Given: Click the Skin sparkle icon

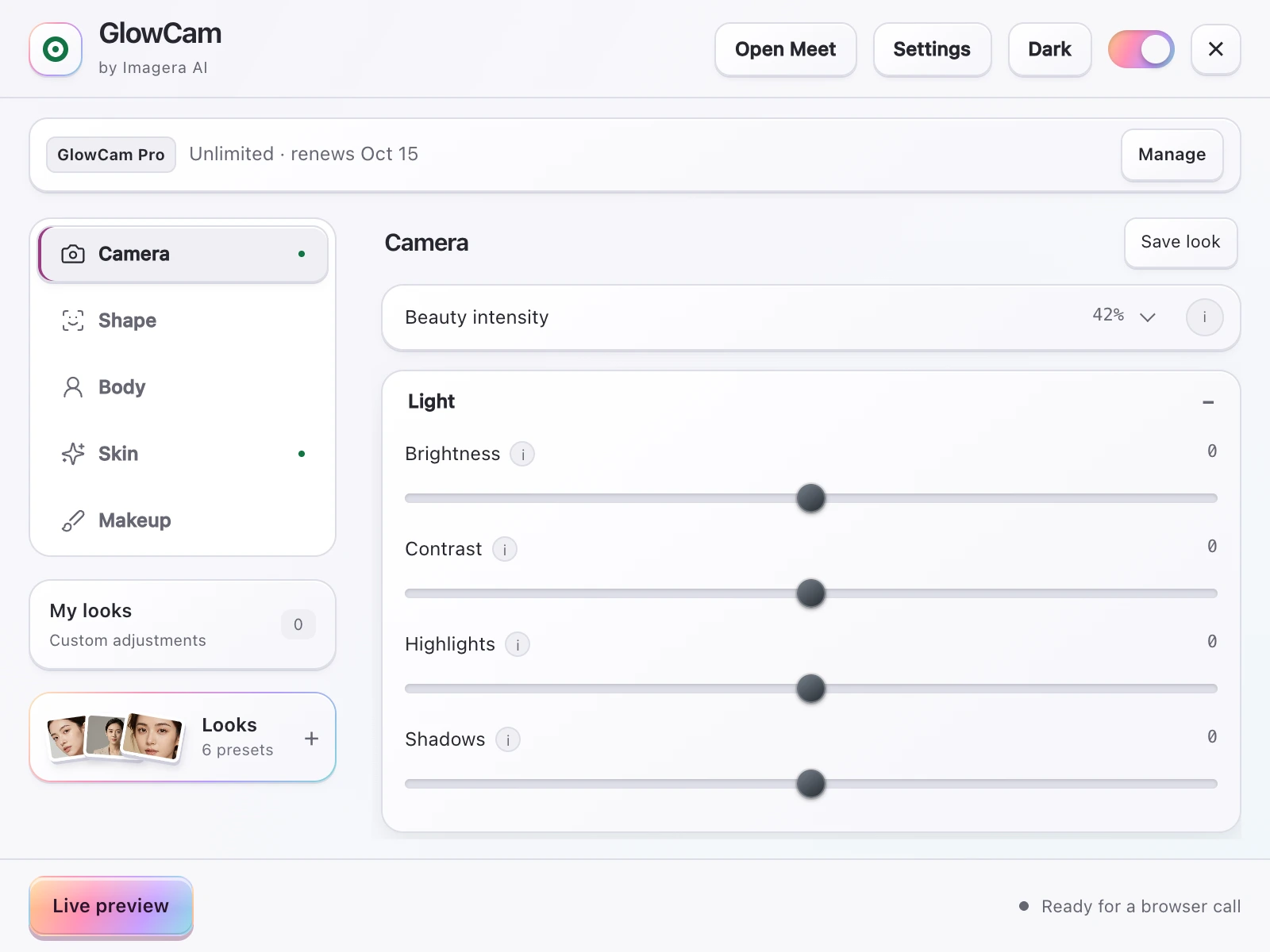Looking at the screenshot, I should tap(73, 454).
